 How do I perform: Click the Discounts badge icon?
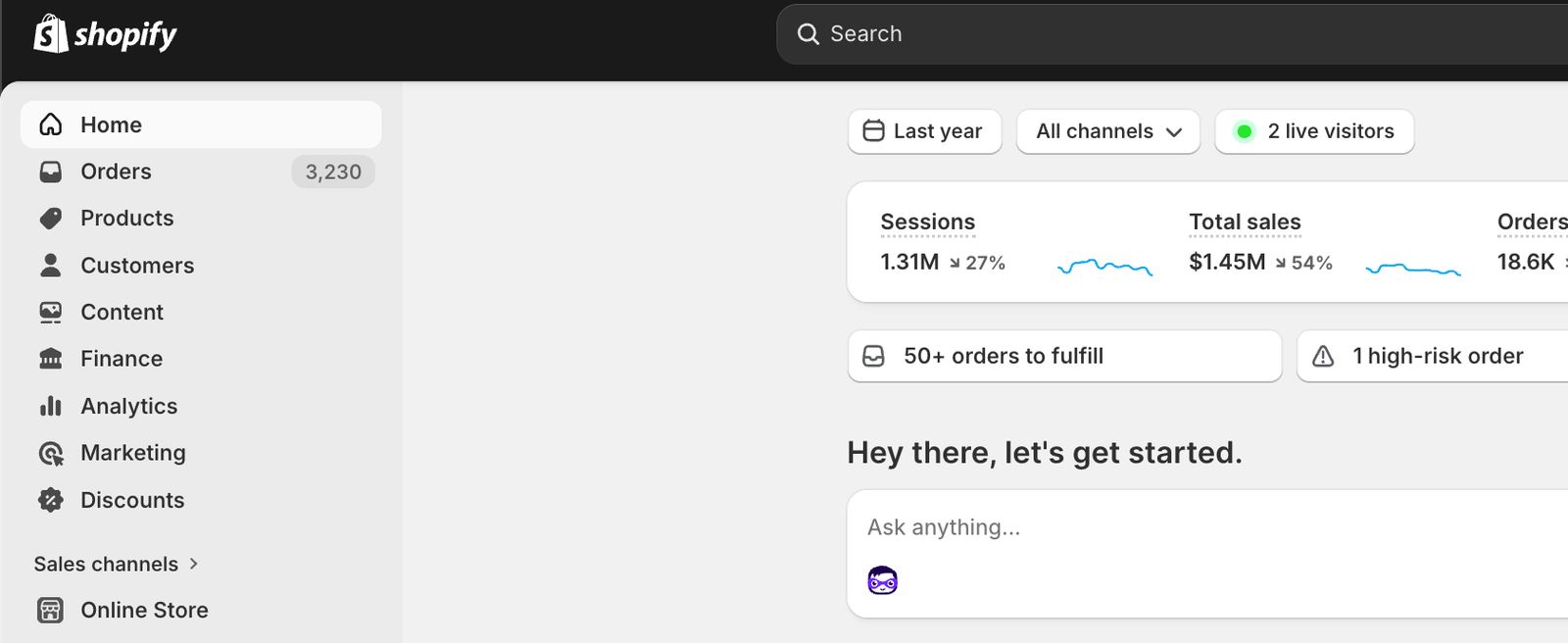coord(51,500)
